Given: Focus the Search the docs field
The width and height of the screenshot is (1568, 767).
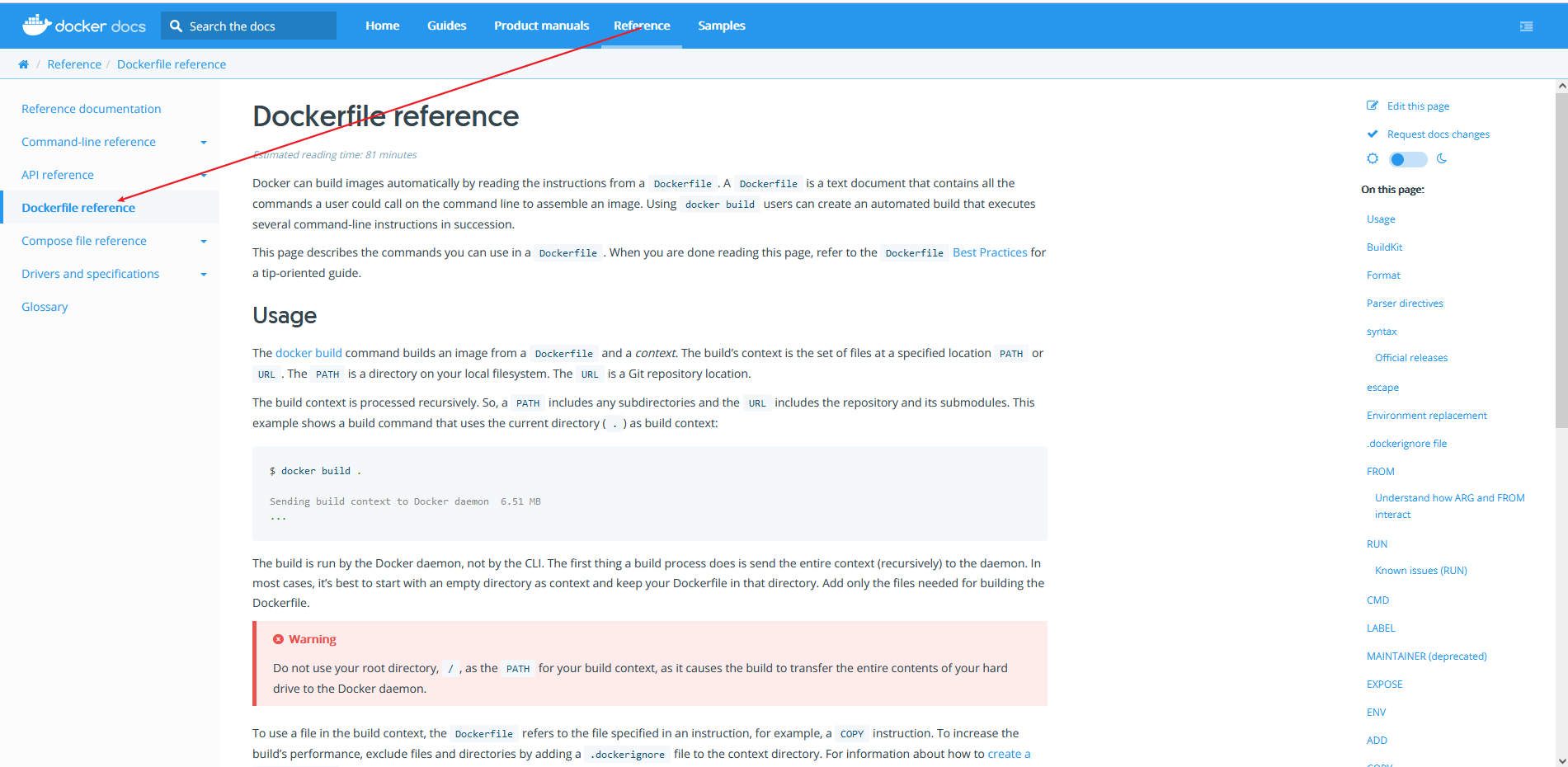Looking at the screenshot, I should [249, 26].
